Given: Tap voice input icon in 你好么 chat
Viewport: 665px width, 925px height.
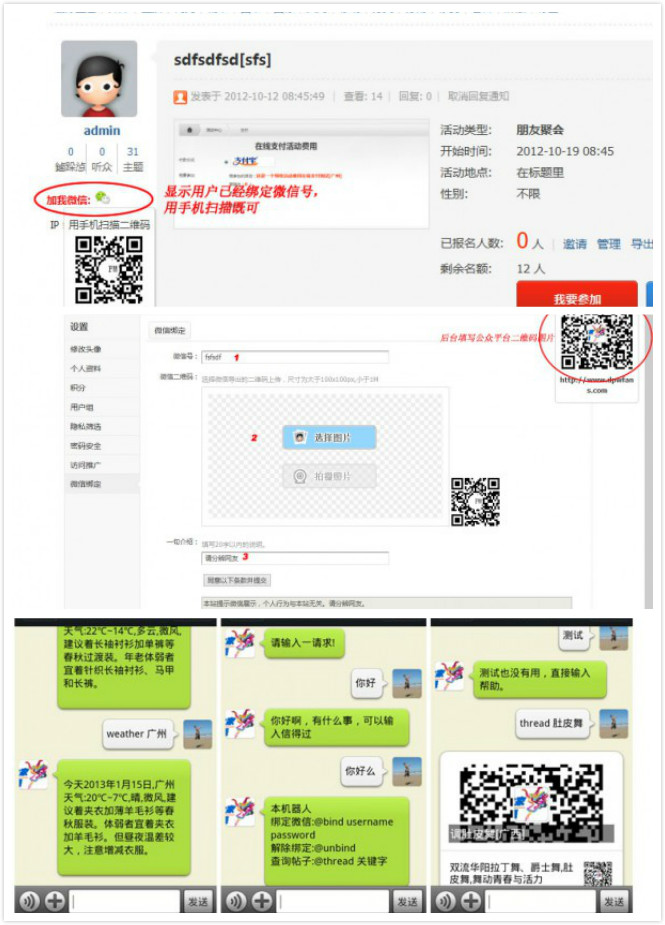Looking at the screenshot, I should click(236, 901).
